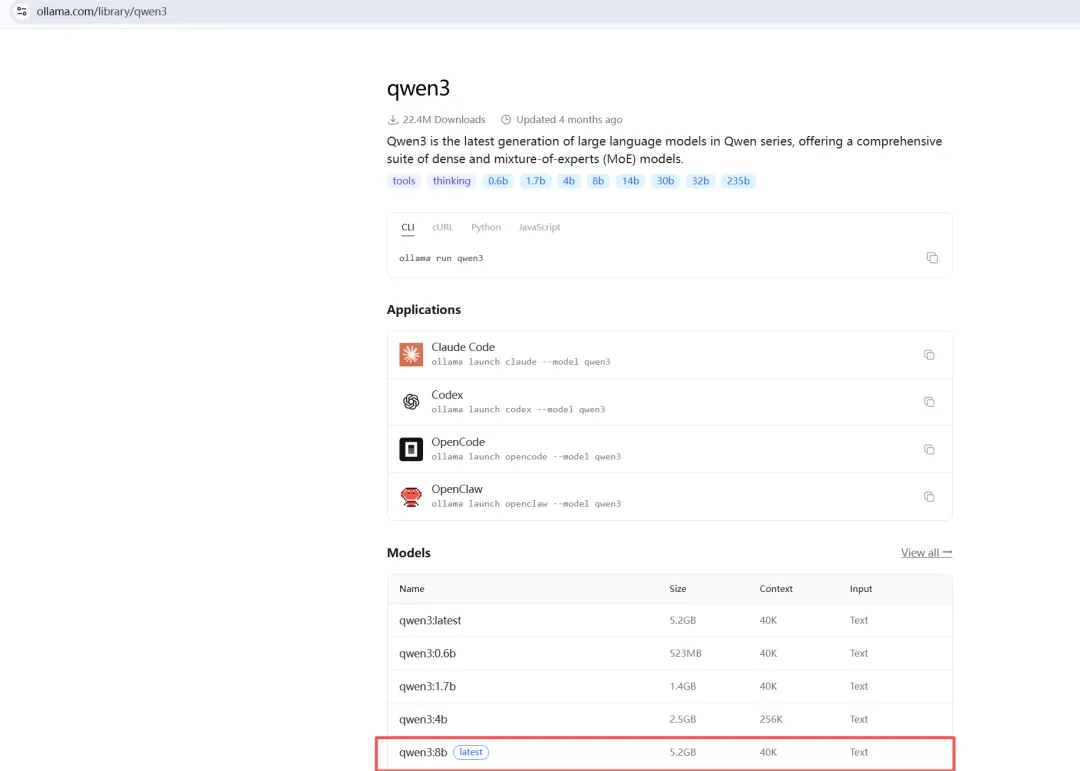Click the Applications section heading
Viewport: 1080px width, 771px height.
pyautogui.click(x=424, y=309)
